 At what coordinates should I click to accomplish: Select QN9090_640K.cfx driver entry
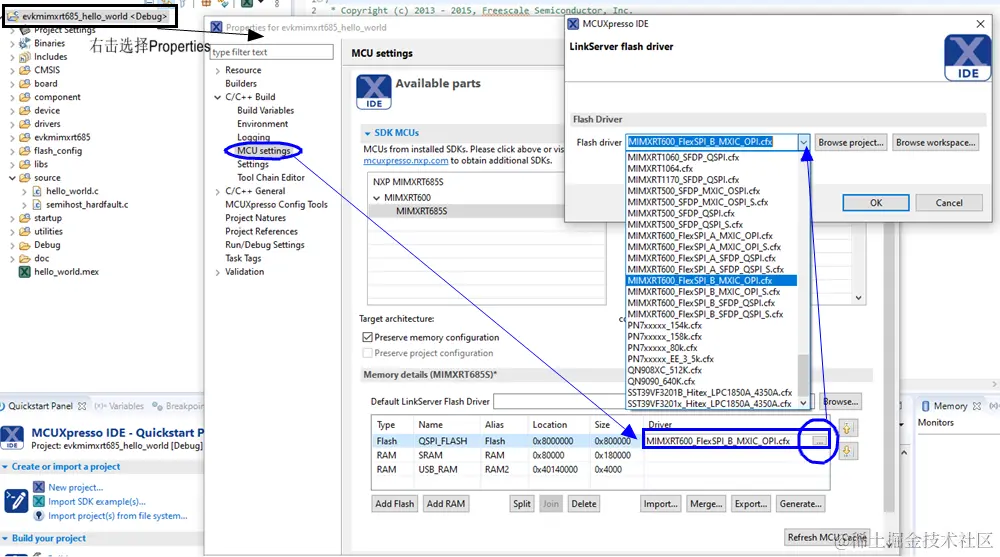pos(661,381)
